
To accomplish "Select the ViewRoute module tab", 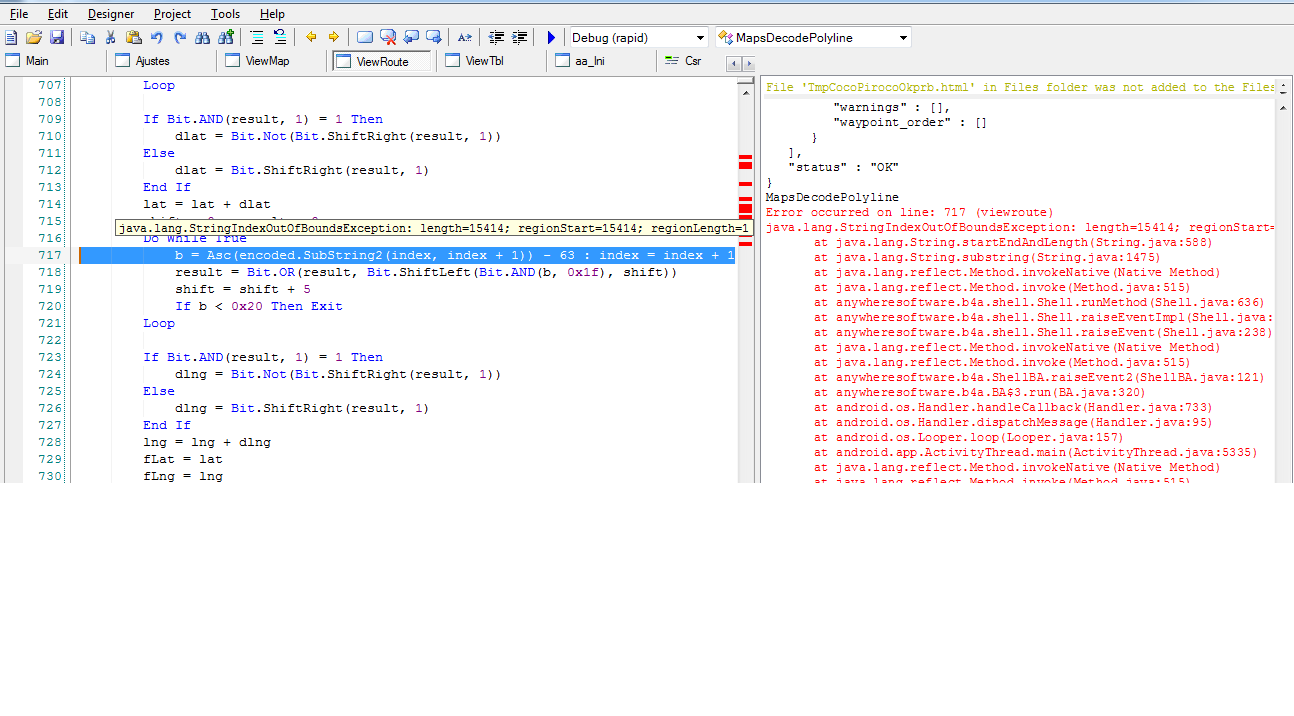I will [382, 61].
